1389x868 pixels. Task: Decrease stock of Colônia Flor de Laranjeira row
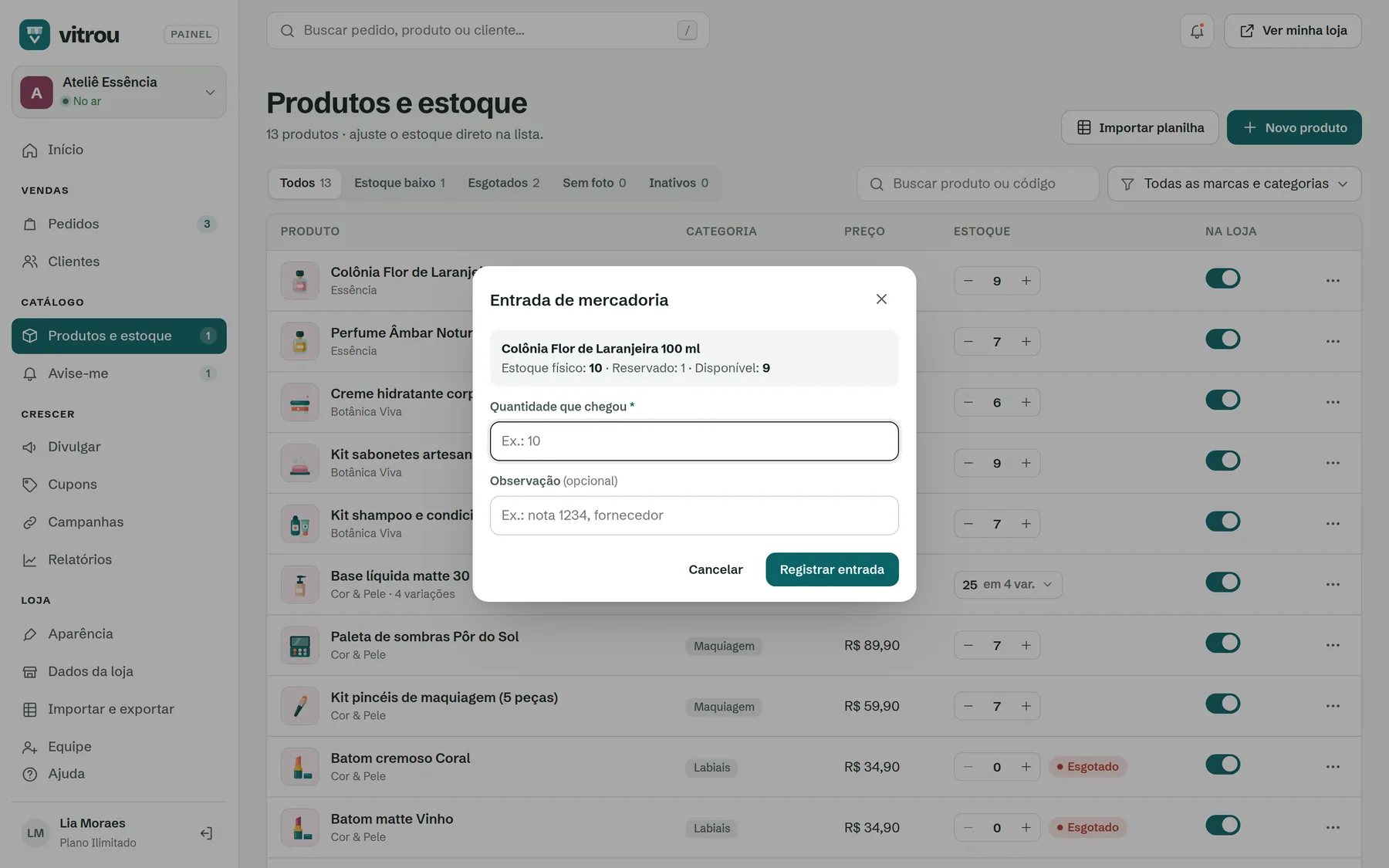point(968,281)
